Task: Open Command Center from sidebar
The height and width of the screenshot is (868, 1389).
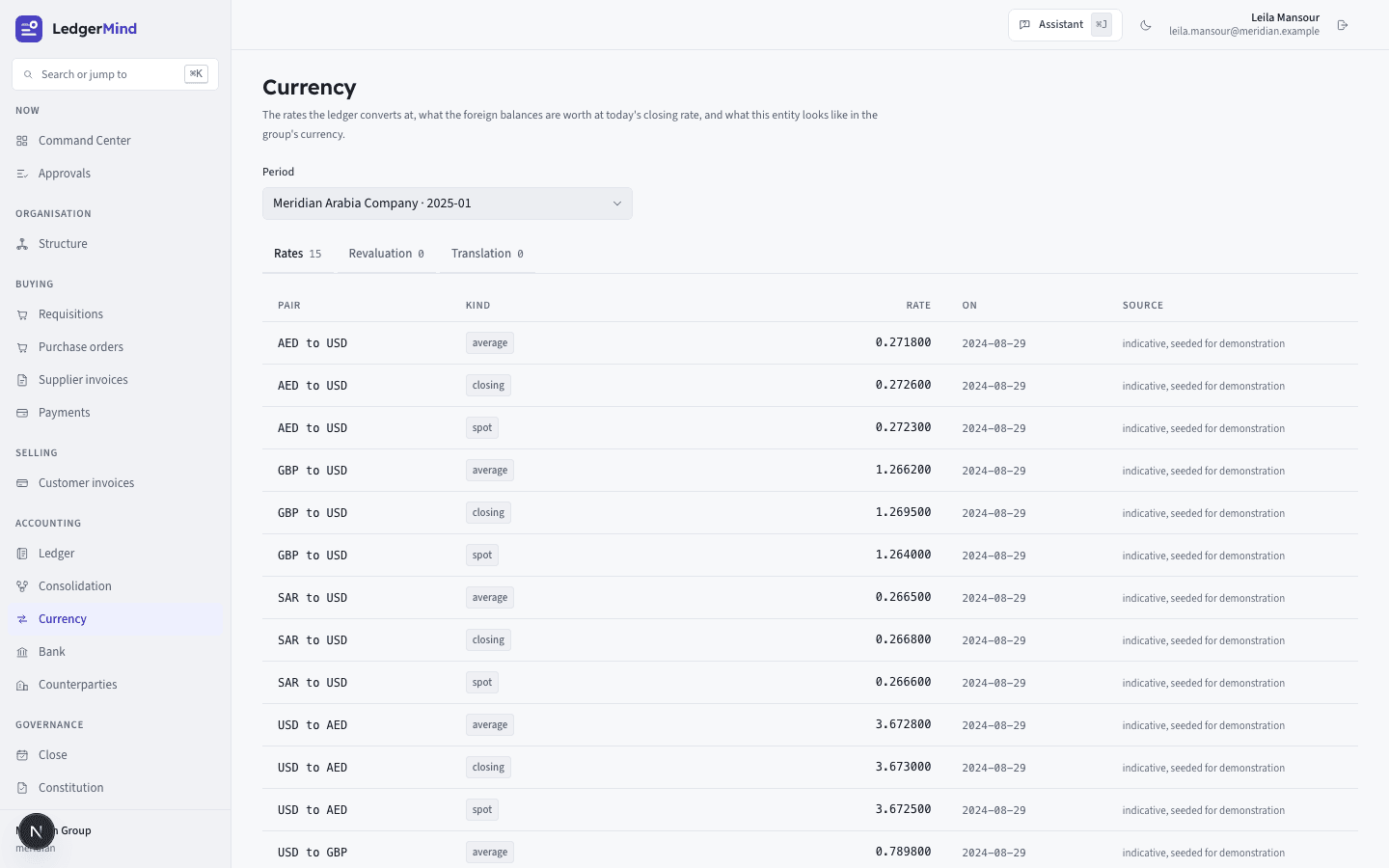Action: click(116, 141)
